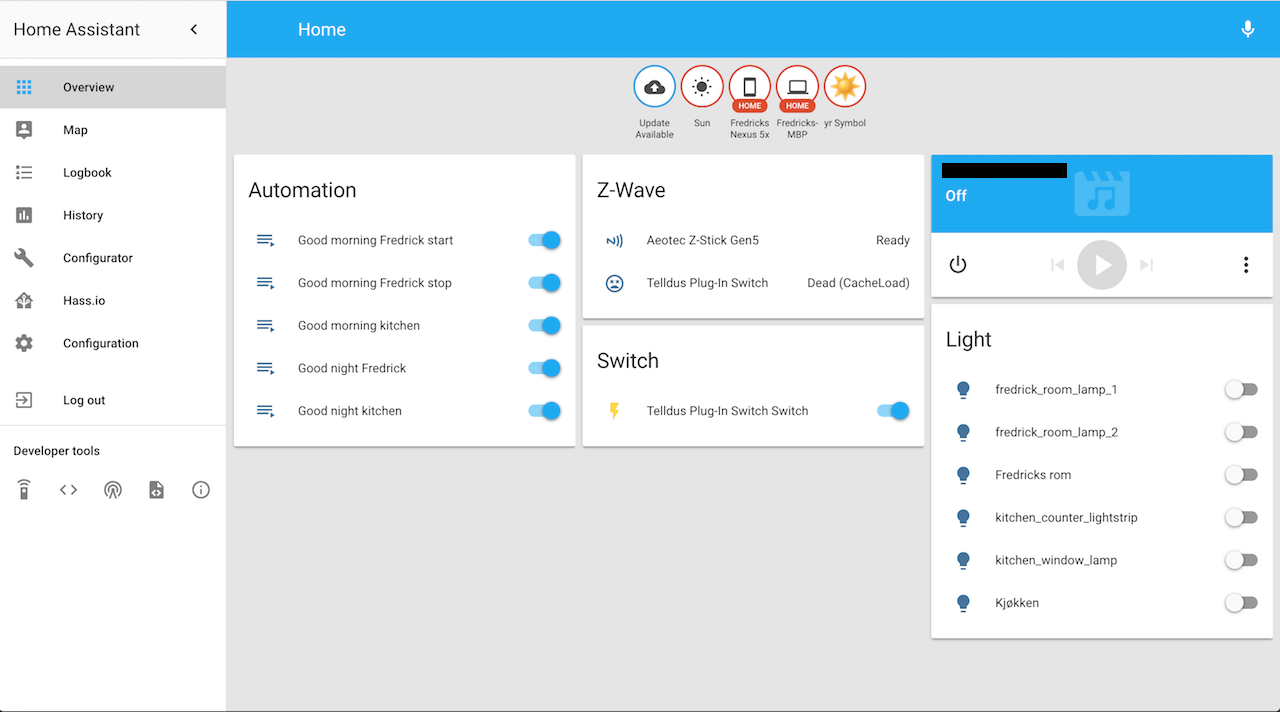This screenshot has width=1280, height=712.
Task: Open the Templates developer tool (file code icon)
Action: coord(157,490)
